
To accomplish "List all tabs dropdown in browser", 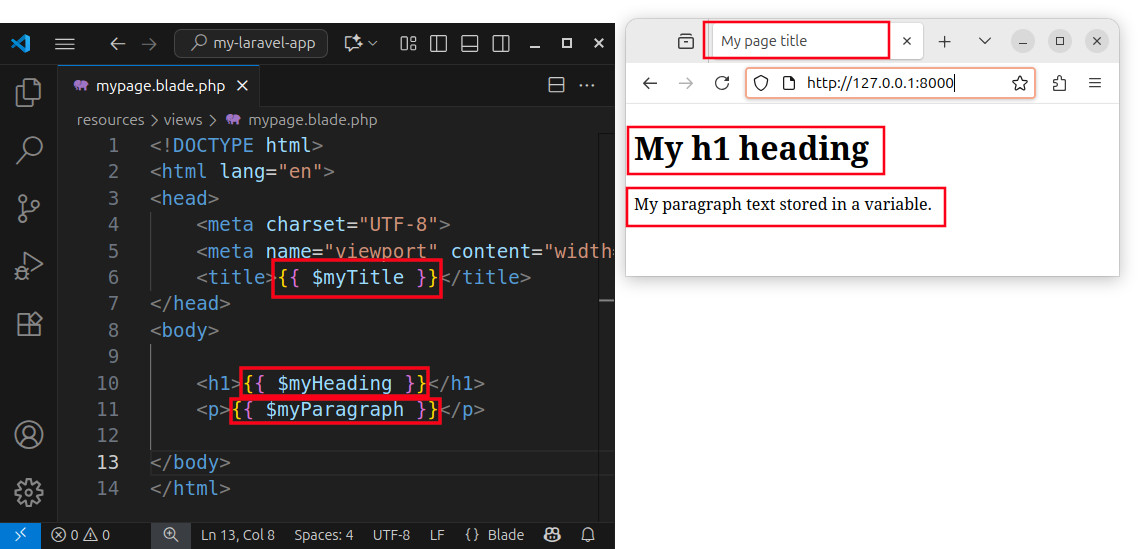I will [x=985, y=42].
